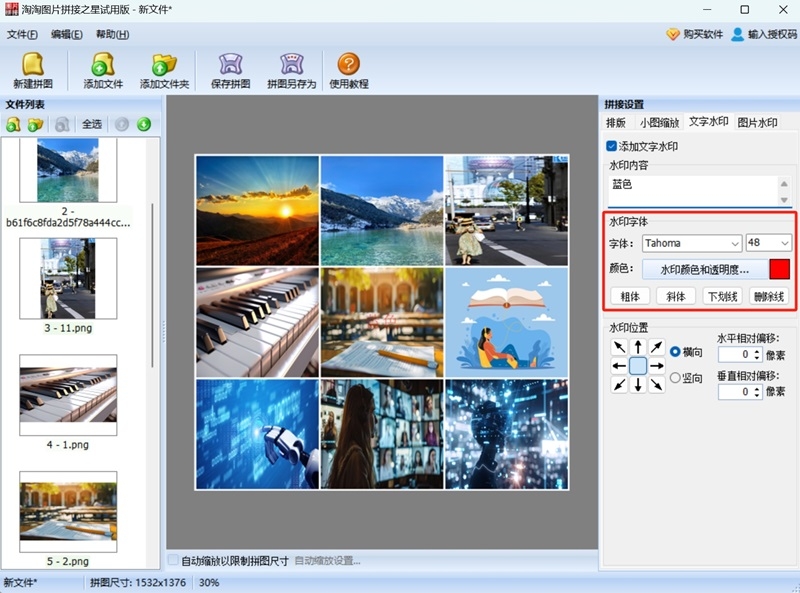
Task: Set watermark position to top arrow
Action: coord(638,347)
